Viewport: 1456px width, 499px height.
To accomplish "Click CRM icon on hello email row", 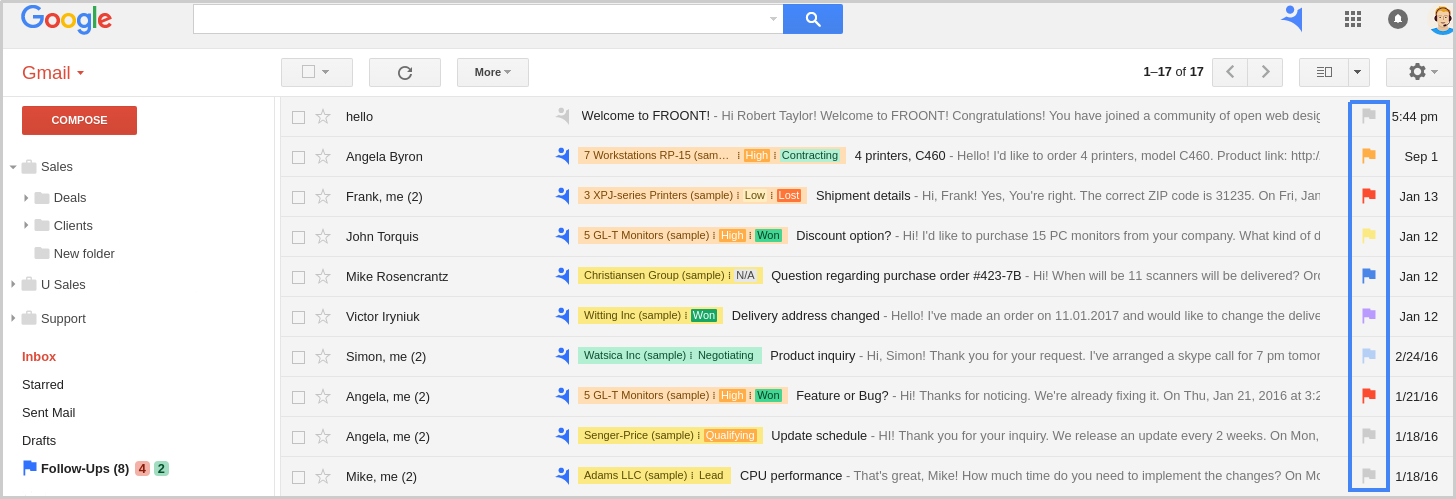I will [x=562, y=116].
